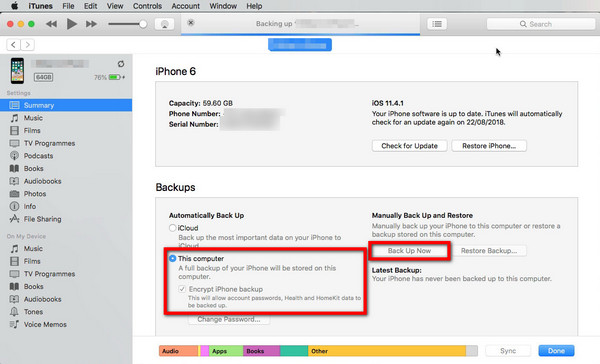Open the Account menu
Viewport: 600px width, 364px height.
tap(186, 6)
